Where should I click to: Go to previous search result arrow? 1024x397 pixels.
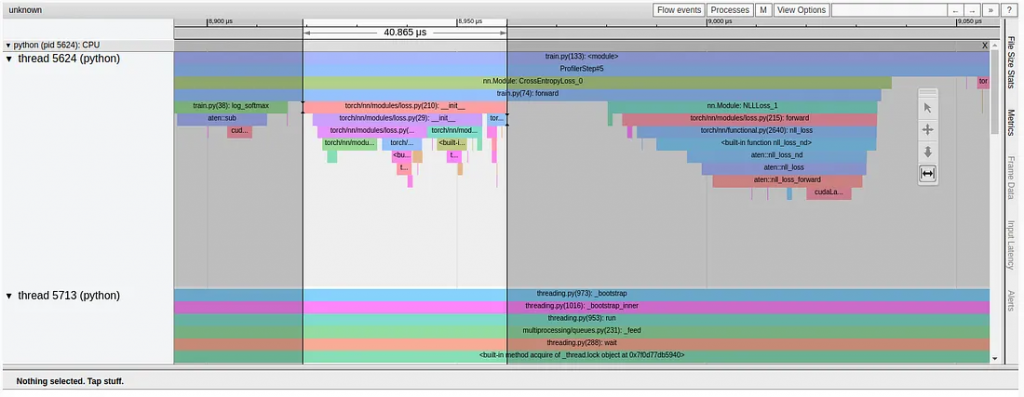coord(955,10)
